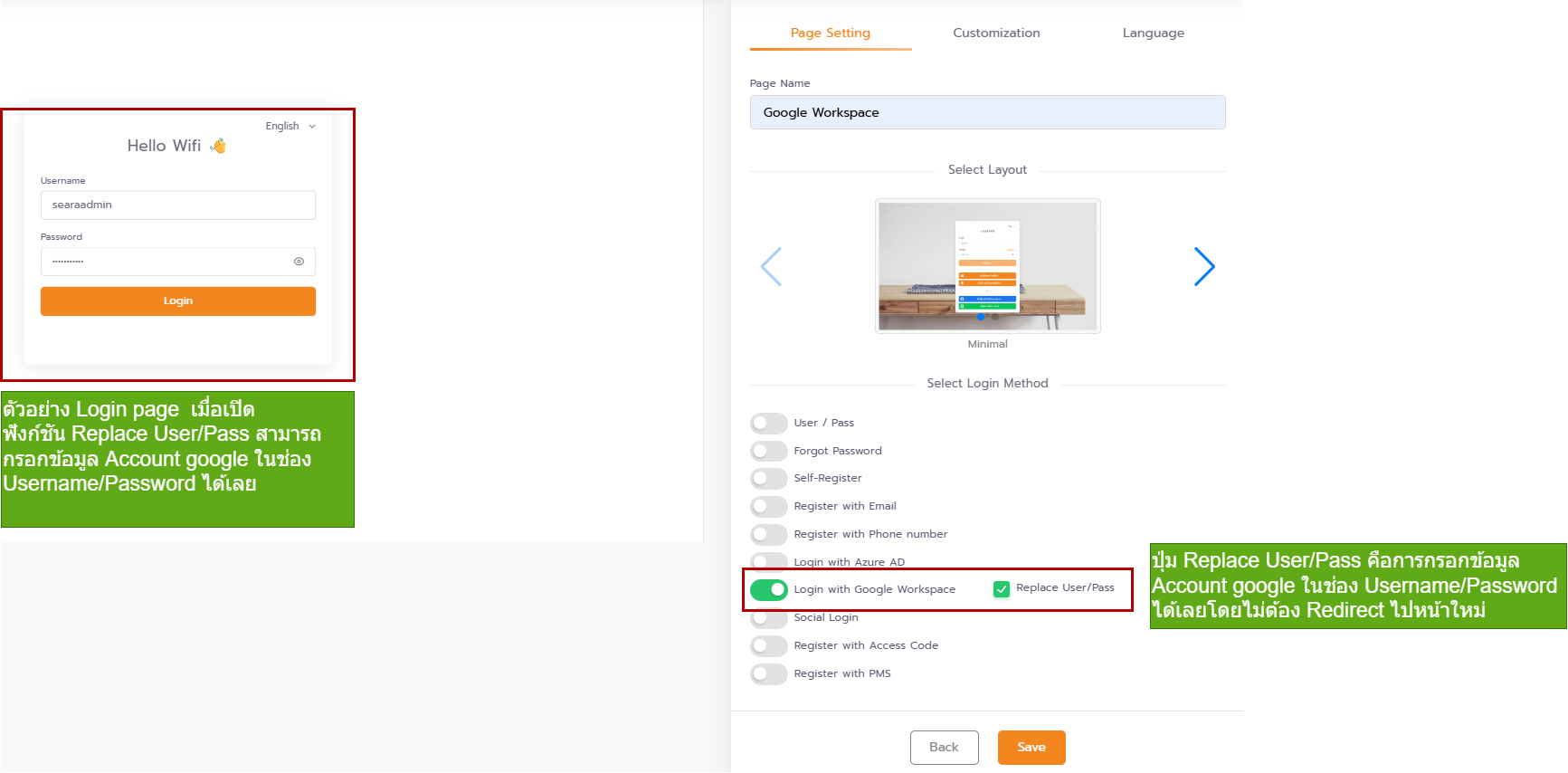
Task: Enable Register with Phone number
Action: [x=768, y=535]
